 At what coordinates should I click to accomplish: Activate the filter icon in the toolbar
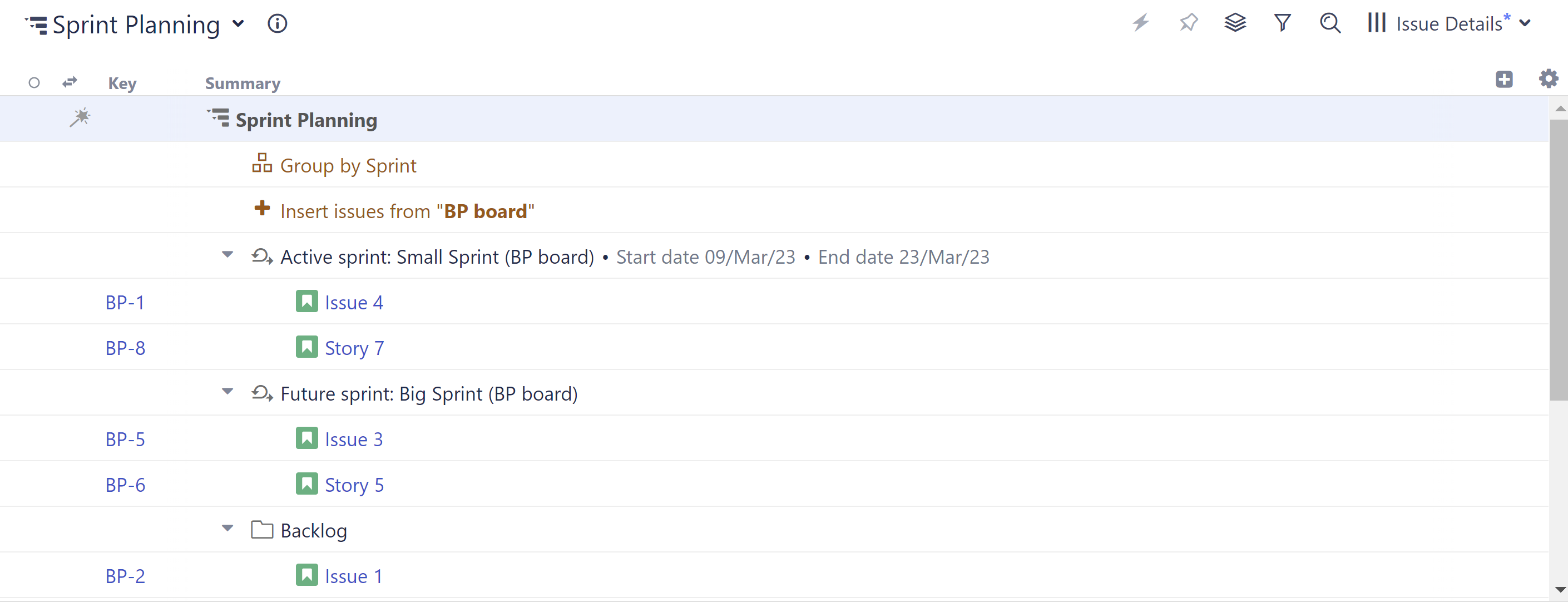pyautogui.click(x=1282, y=23)
